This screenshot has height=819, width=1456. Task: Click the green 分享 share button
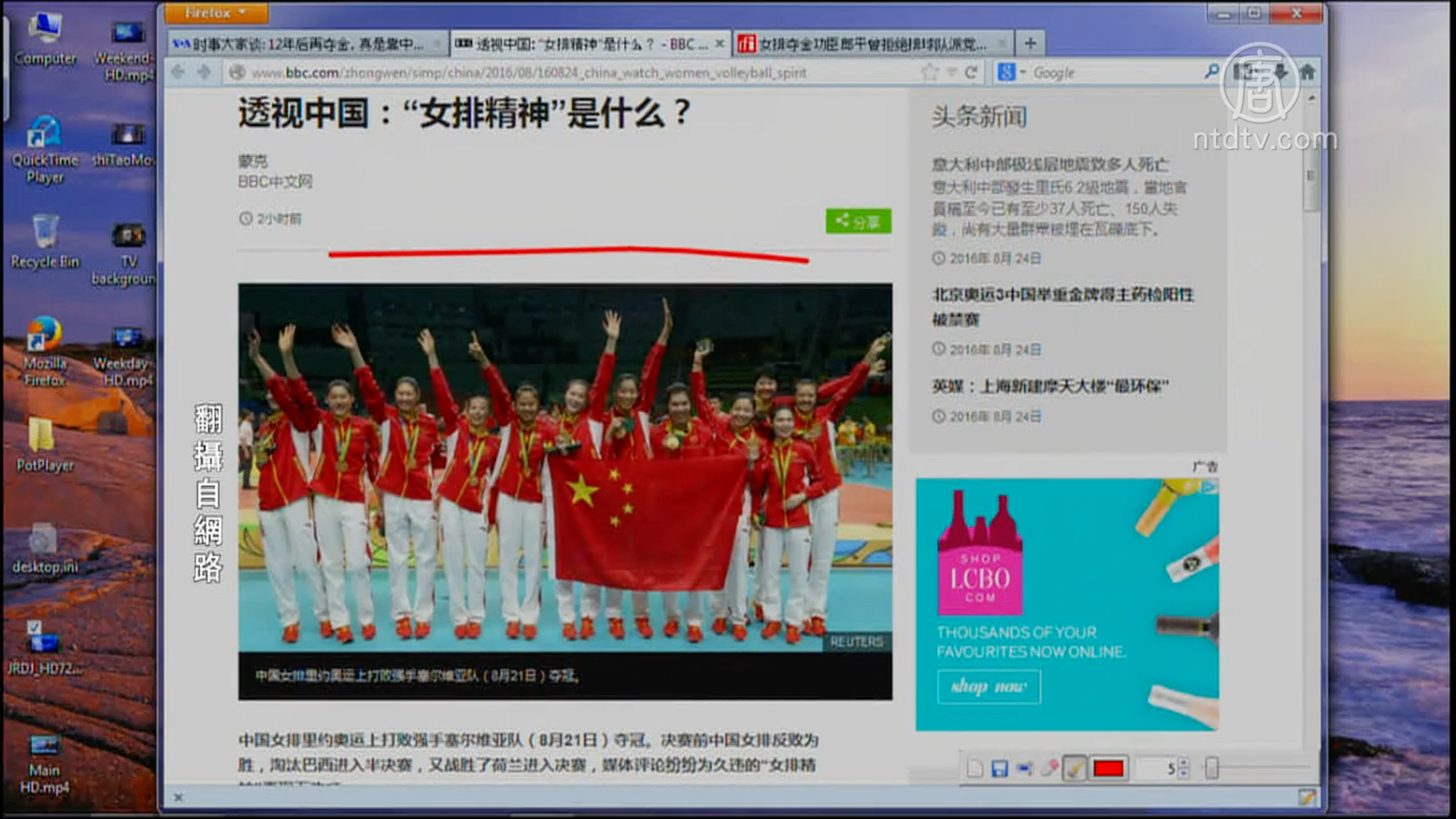858,221
